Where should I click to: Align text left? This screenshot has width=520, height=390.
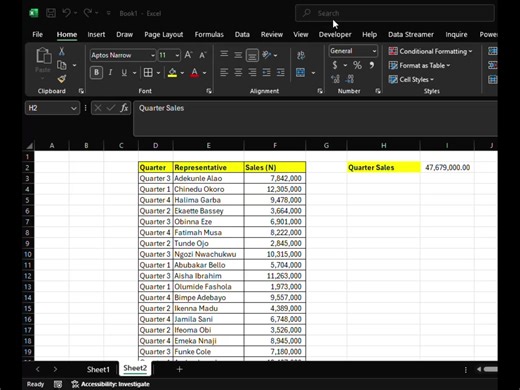click(224, 72)
